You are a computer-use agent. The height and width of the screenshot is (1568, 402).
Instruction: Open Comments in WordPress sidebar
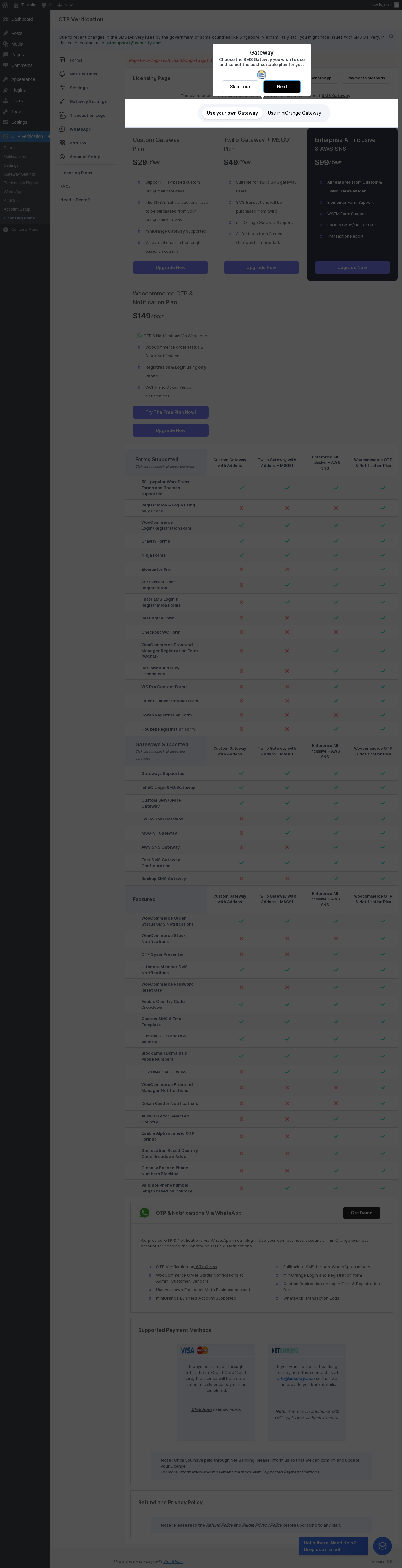[x=22, y=65]
